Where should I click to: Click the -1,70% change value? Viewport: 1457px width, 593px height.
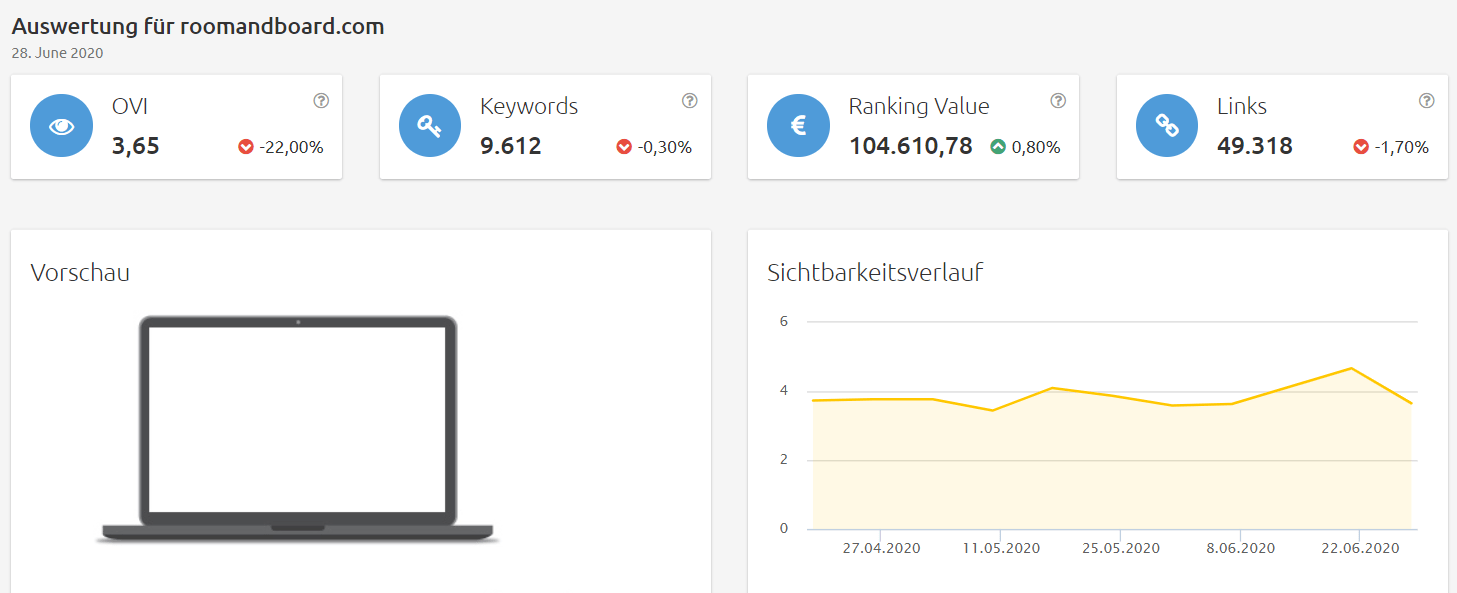click(x=1401, y=147)
